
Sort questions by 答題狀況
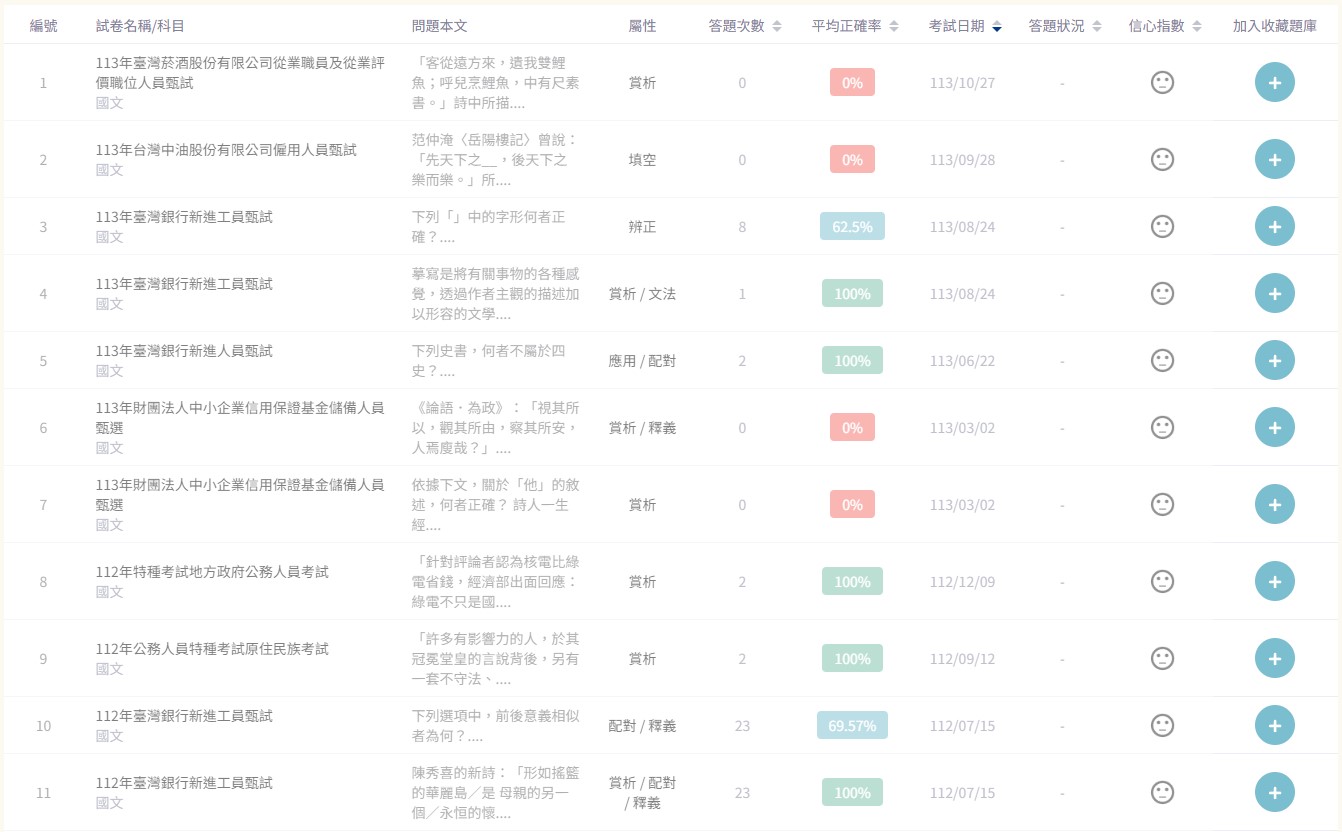pyautogui.click(x=1064, y=26)
